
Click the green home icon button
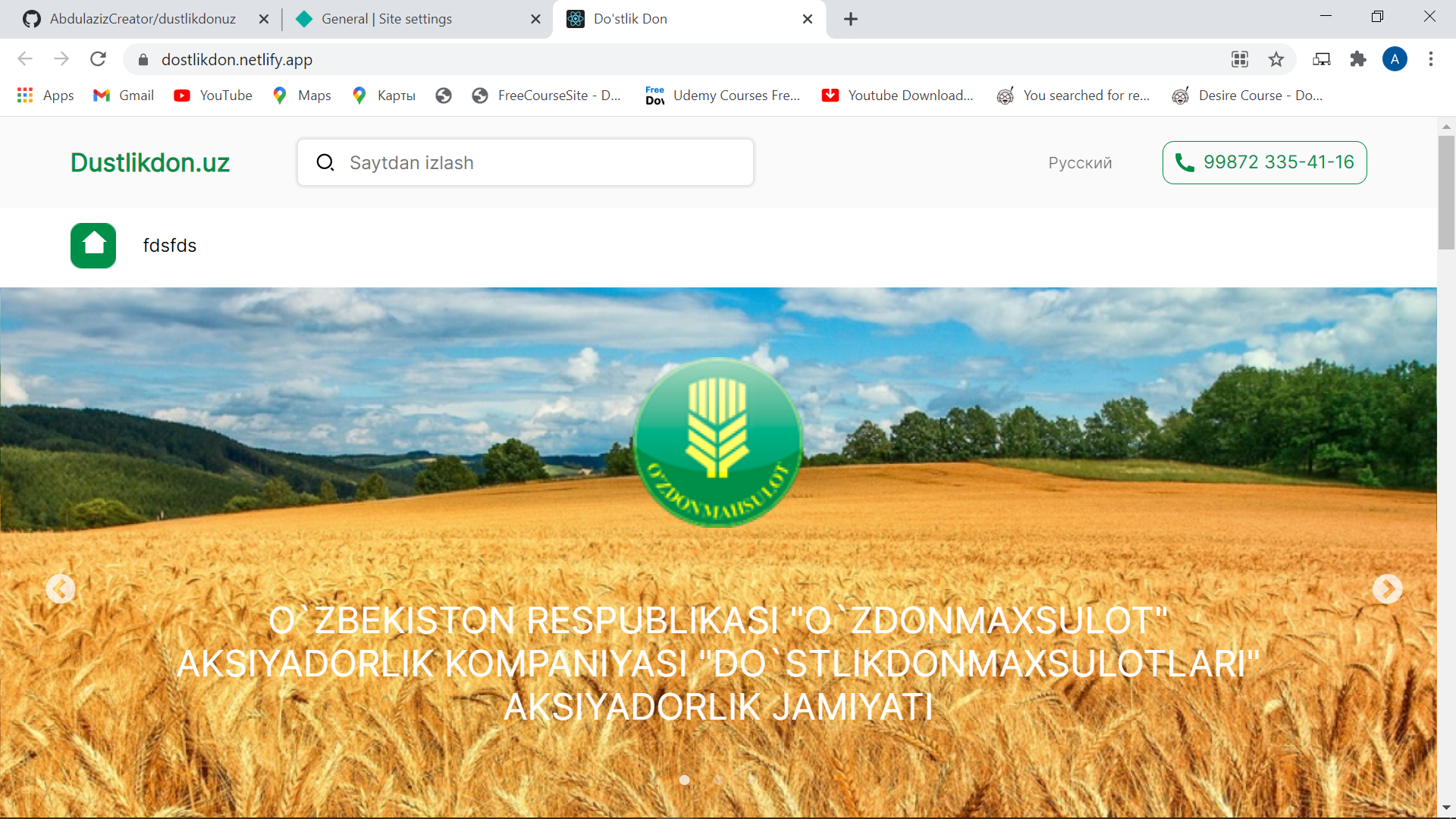(x=93, y=246)
